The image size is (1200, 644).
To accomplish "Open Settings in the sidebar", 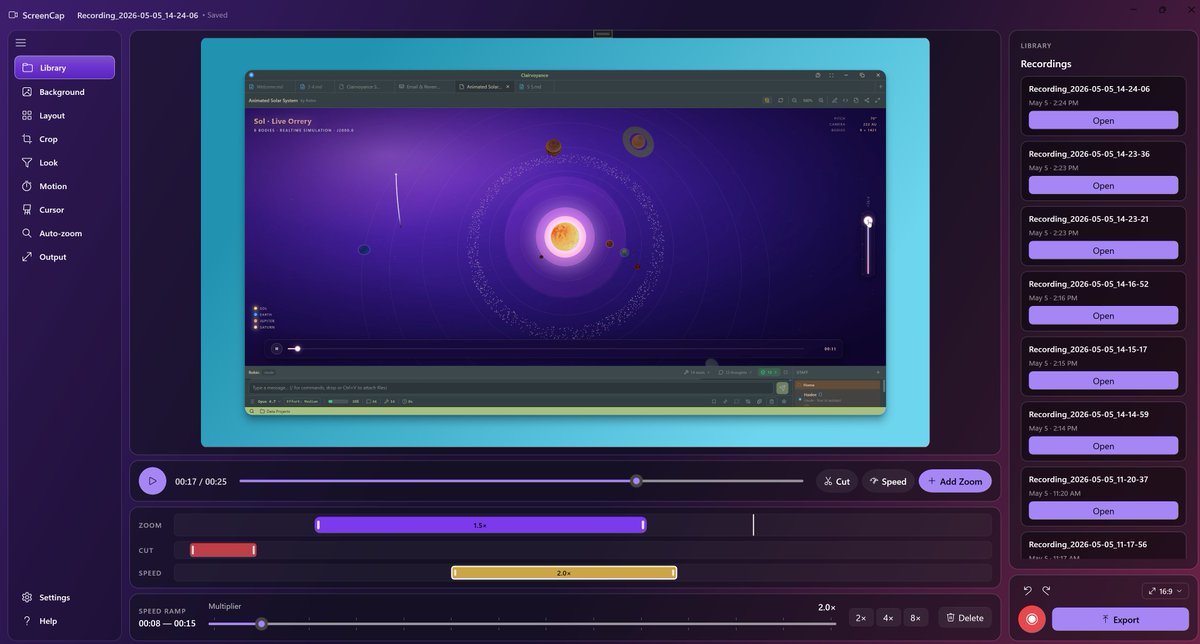I will coord(64,597).
